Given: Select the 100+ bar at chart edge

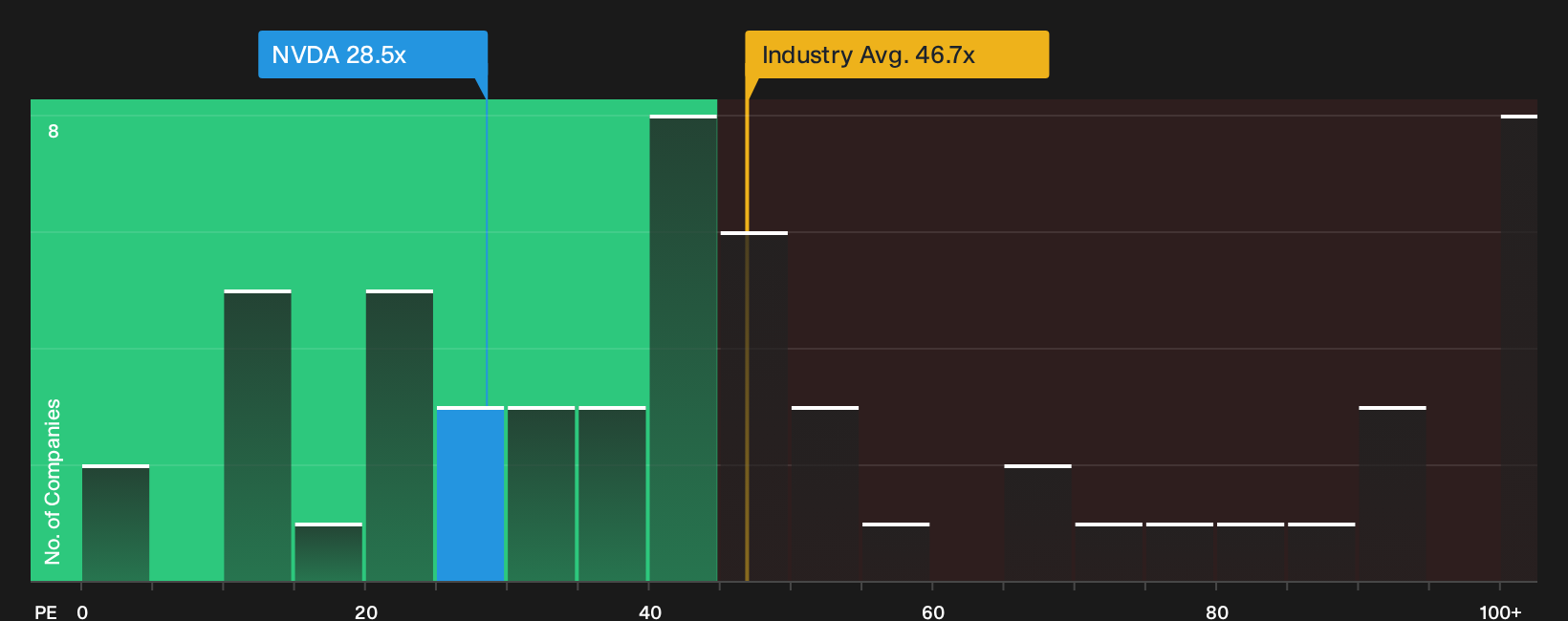Looking at the screenshot, I should (x=1519, y=349).
